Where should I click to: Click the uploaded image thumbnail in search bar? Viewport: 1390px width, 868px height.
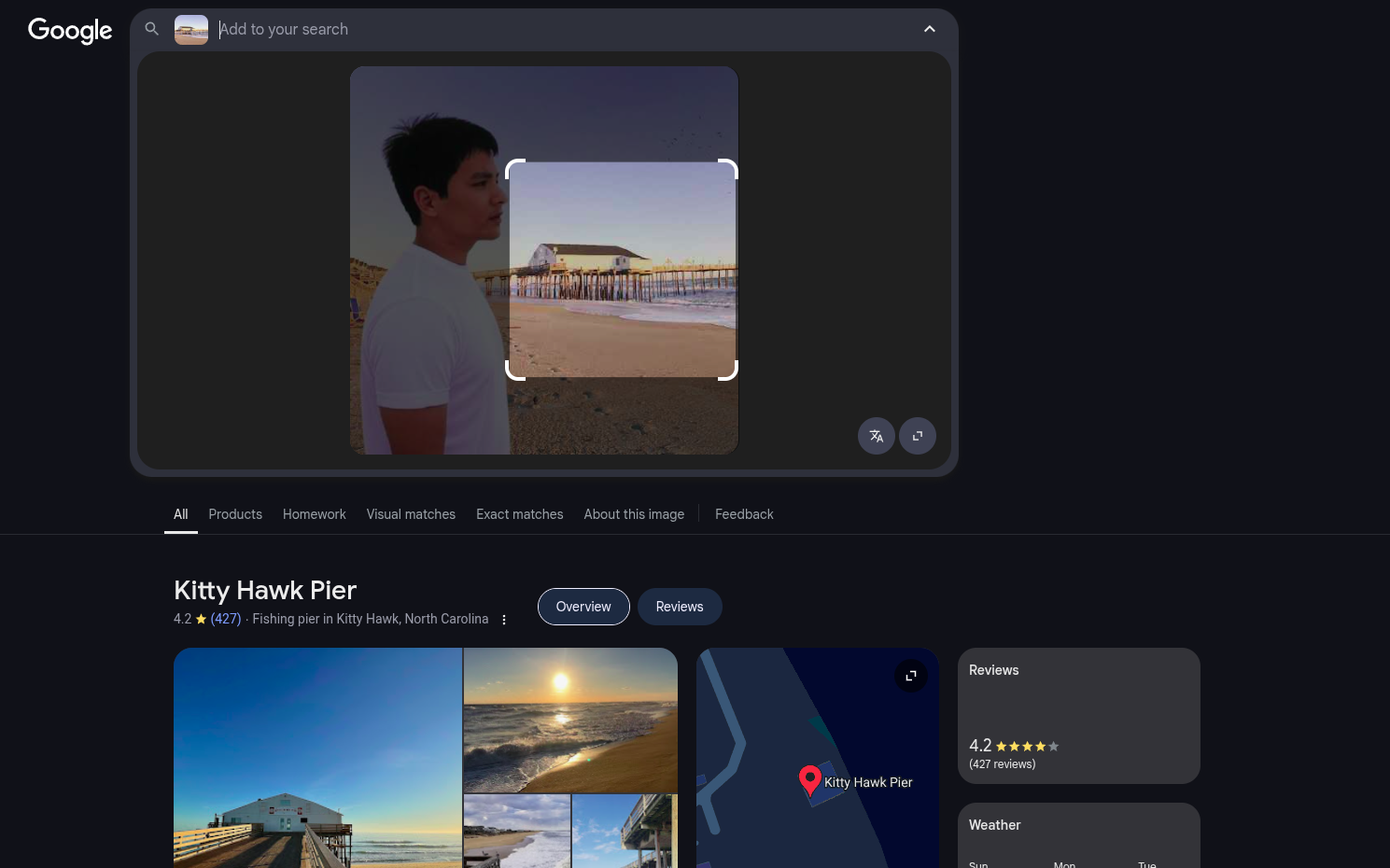point(191,30)
